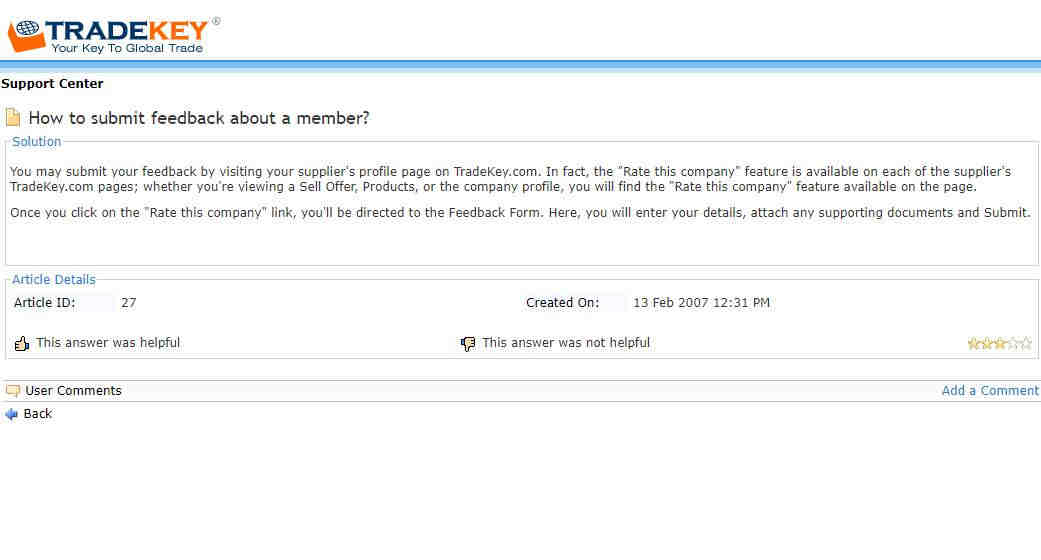Click the TRADEKEY logo wordmark

click(127, 31)
